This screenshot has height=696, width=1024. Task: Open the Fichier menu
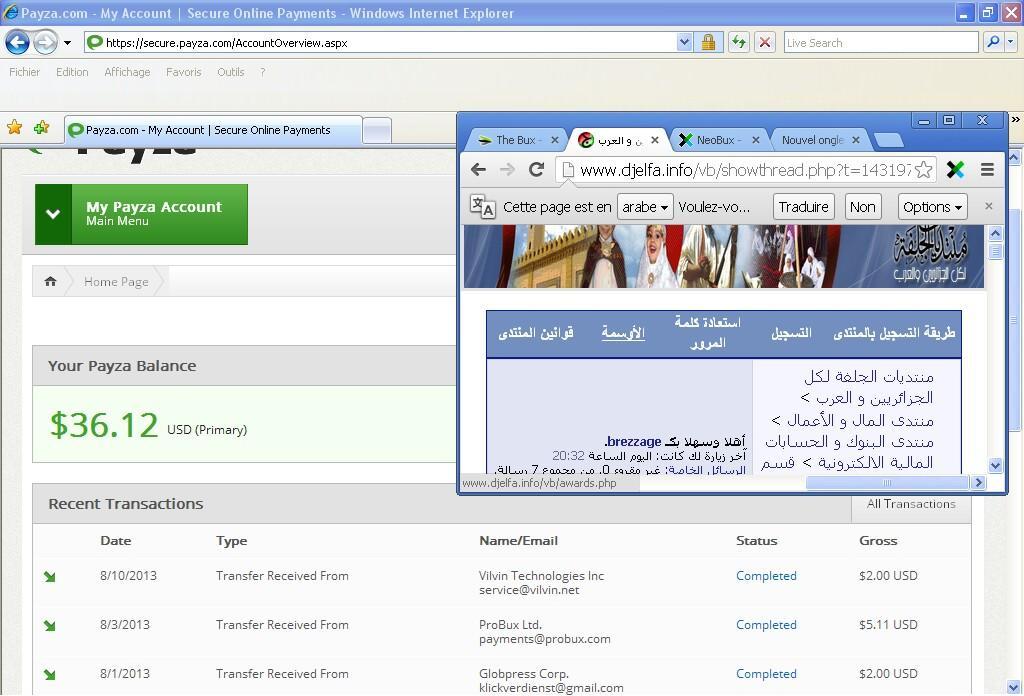click(x=24, y=72)
